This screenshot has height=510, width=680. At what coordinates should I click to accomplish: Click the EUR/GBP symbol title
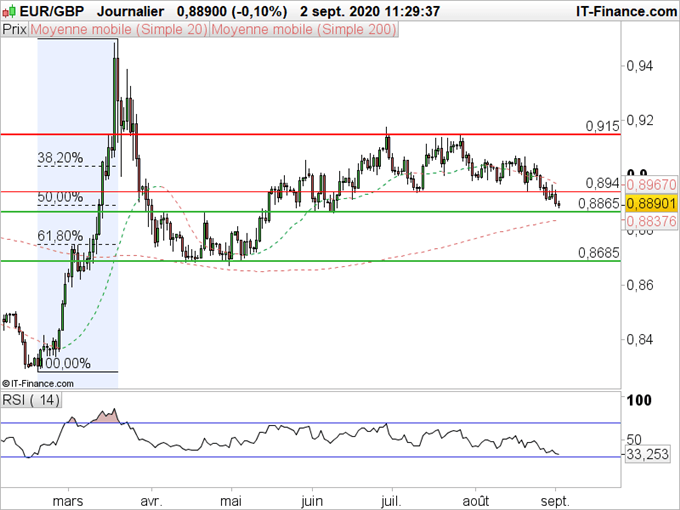[x=52, y=11]
